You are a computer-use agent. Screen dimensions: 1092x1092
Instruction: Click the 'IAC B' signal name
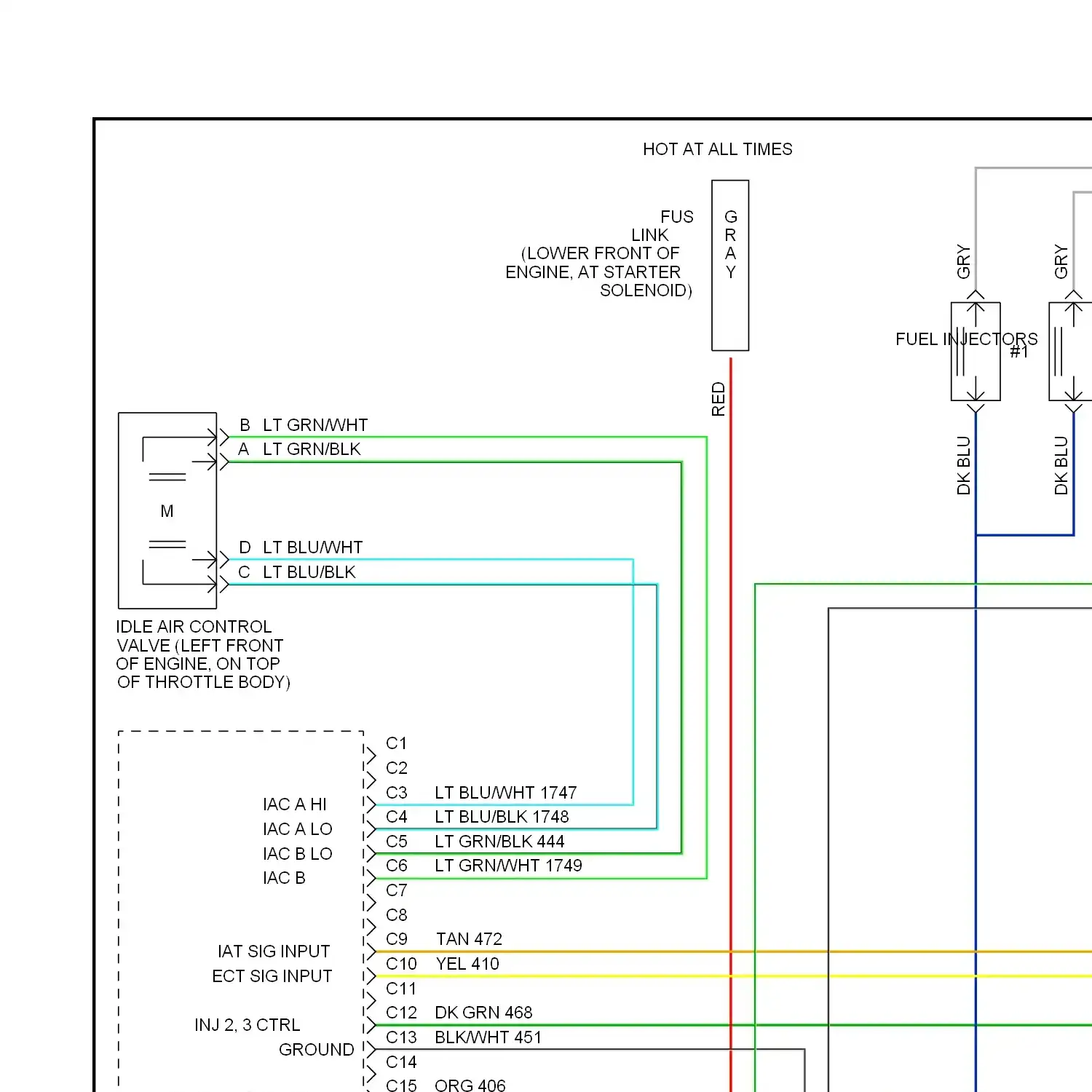pos(284,878)
